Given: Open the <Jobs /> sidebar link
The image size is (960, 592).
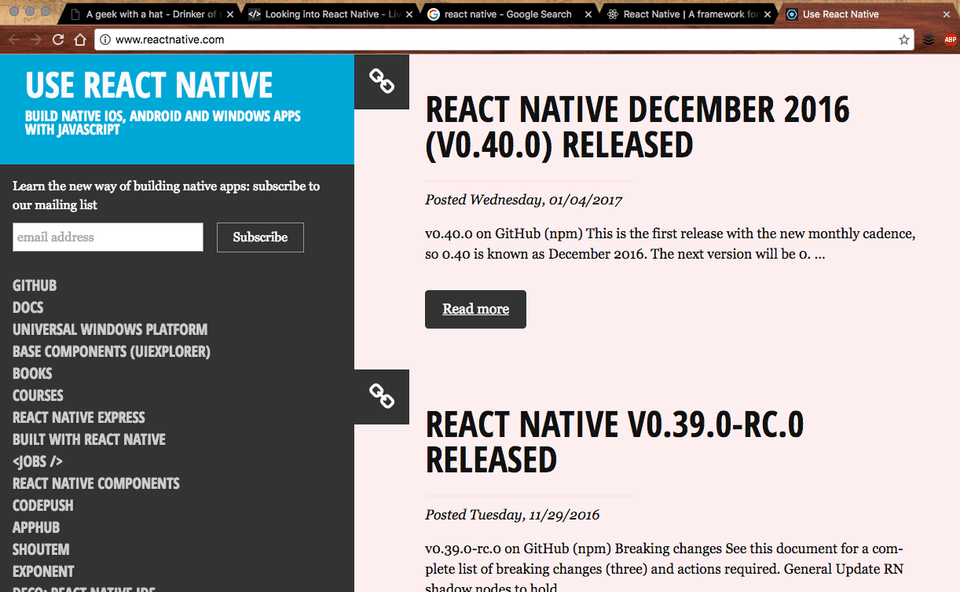Looking at the screenshot, I should tap(37, 462).
